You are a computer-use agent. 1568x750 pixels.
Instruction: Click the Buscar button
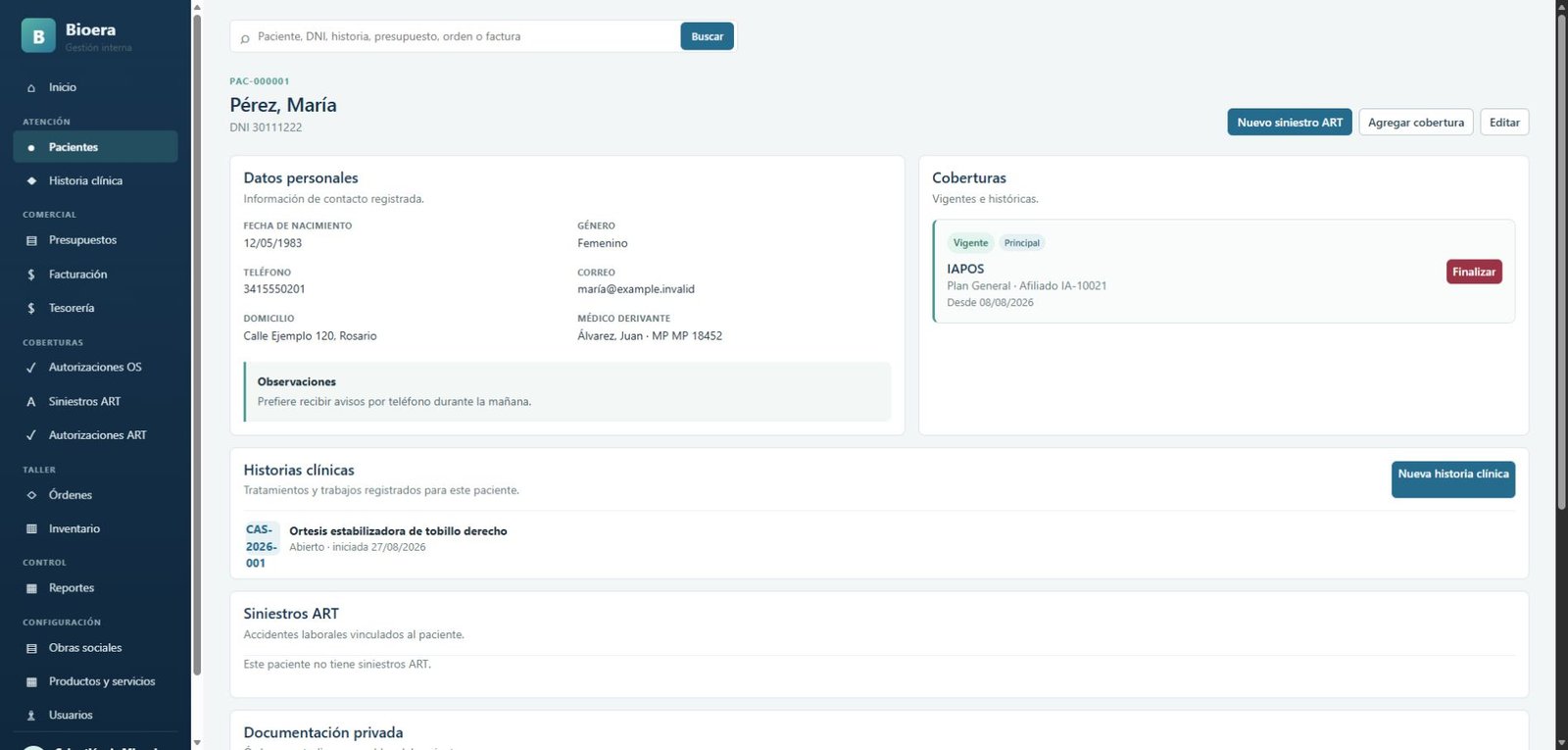[x=708, y=36]
